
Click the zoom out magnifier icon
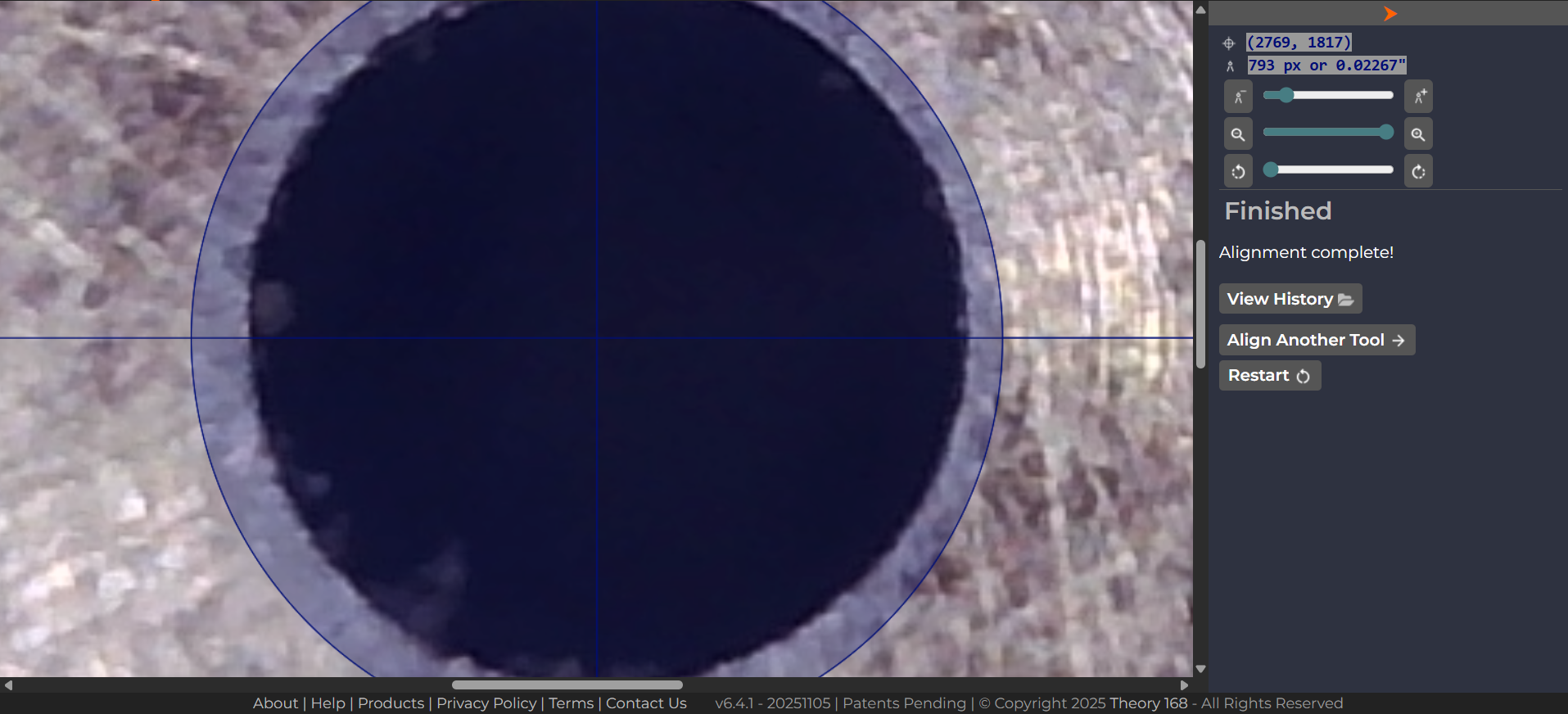1238,134
